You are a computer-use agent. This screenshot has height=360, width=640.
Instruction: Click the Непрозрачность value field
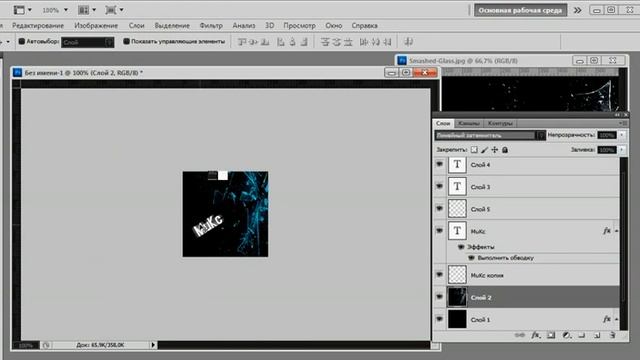point(607,135)
